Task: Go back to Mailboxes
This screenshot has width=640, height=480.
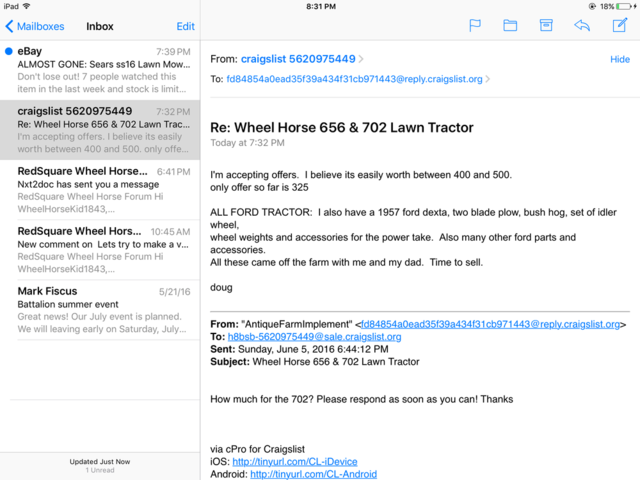Action: (x=34, y=26)
